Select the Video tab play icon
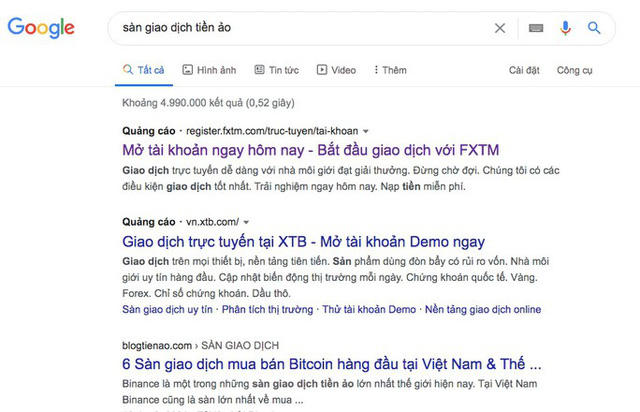The image size is (640, 412). coord(322,70)
